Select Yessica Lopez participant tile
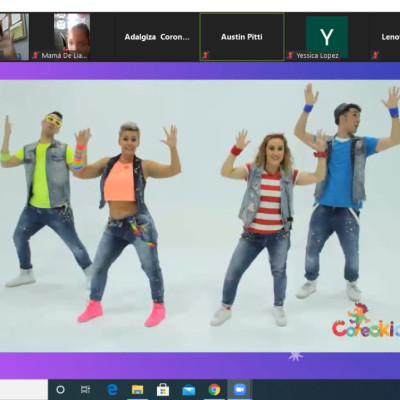Screen dimensions: 400x400 pos(327,37)
